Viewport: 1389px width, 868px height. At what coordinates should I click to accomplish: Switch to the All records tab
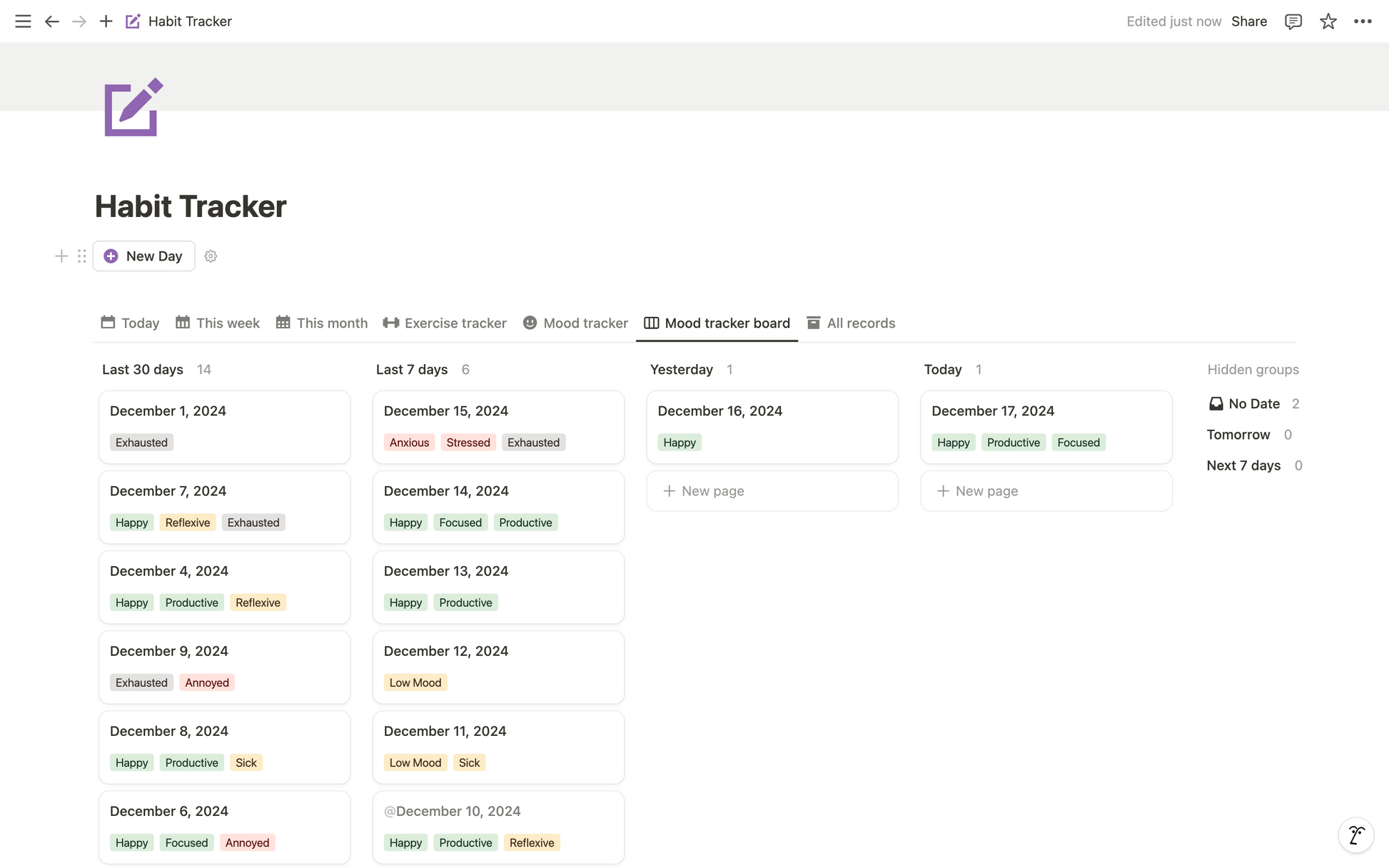851,323
